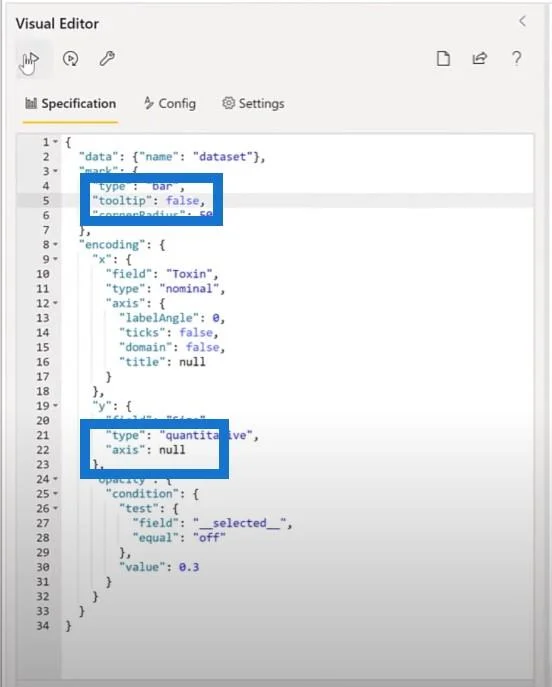This screenshot has height=687, width=552.
Task: Create new specification with the page icon
Action: tap(443, 58)
